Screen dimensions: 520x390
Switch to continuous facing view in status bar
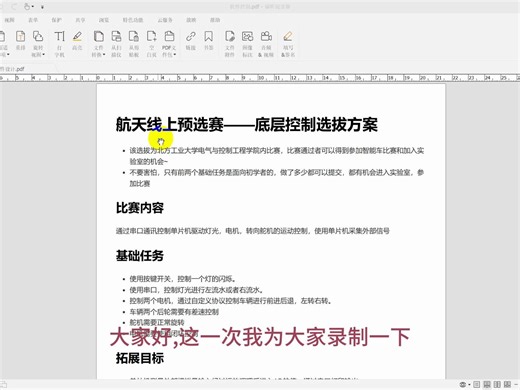507,384
